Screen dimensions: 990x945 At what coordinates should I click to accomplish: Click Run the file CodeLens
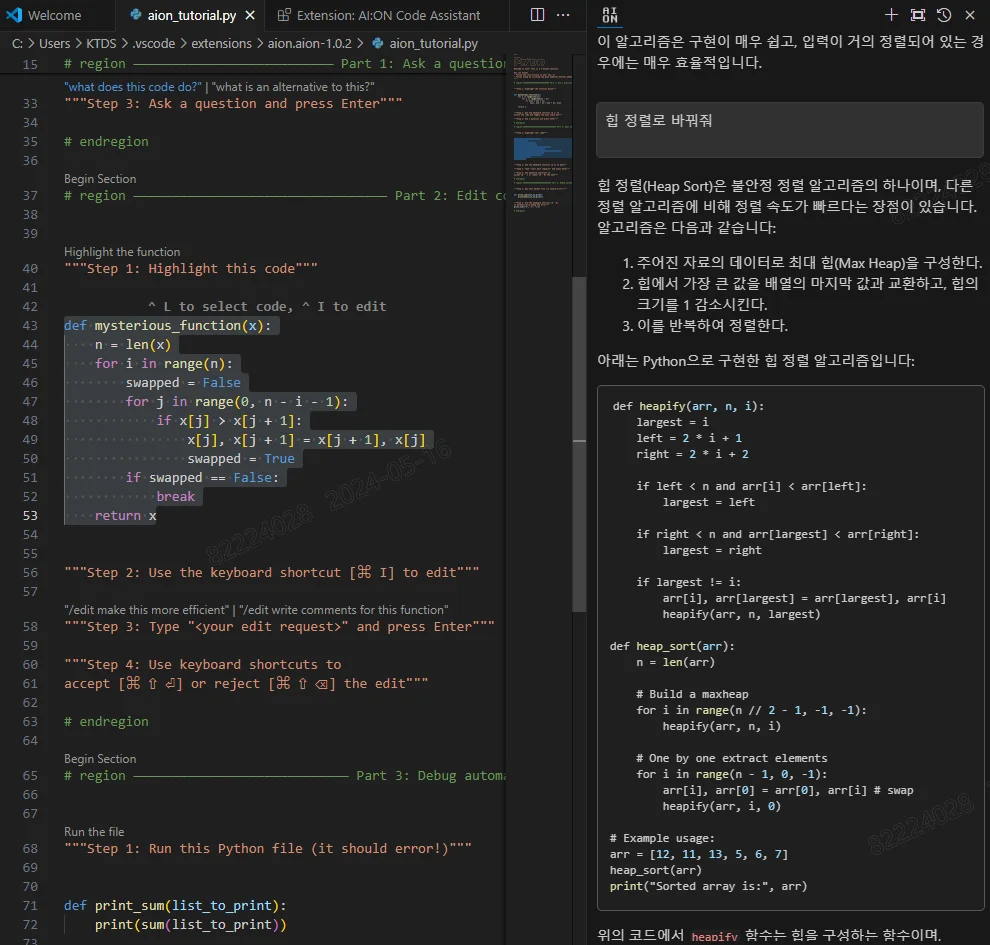pos(94,832)
